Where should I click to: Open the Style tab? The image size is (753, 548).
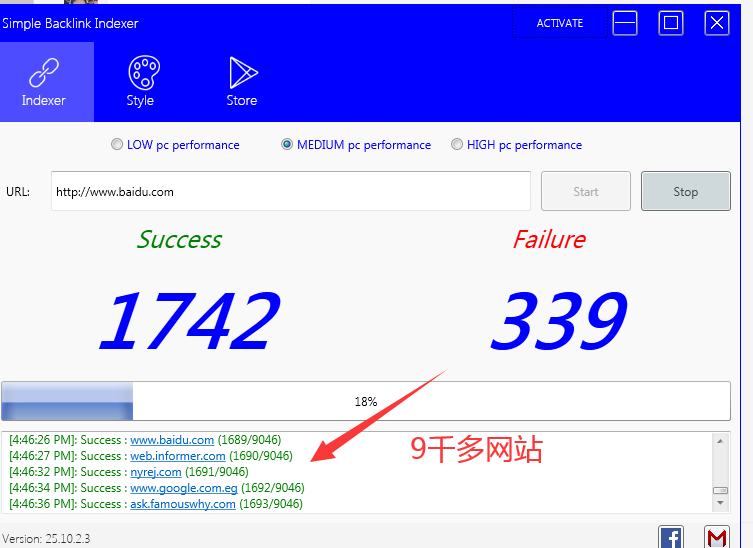point(143,82)
